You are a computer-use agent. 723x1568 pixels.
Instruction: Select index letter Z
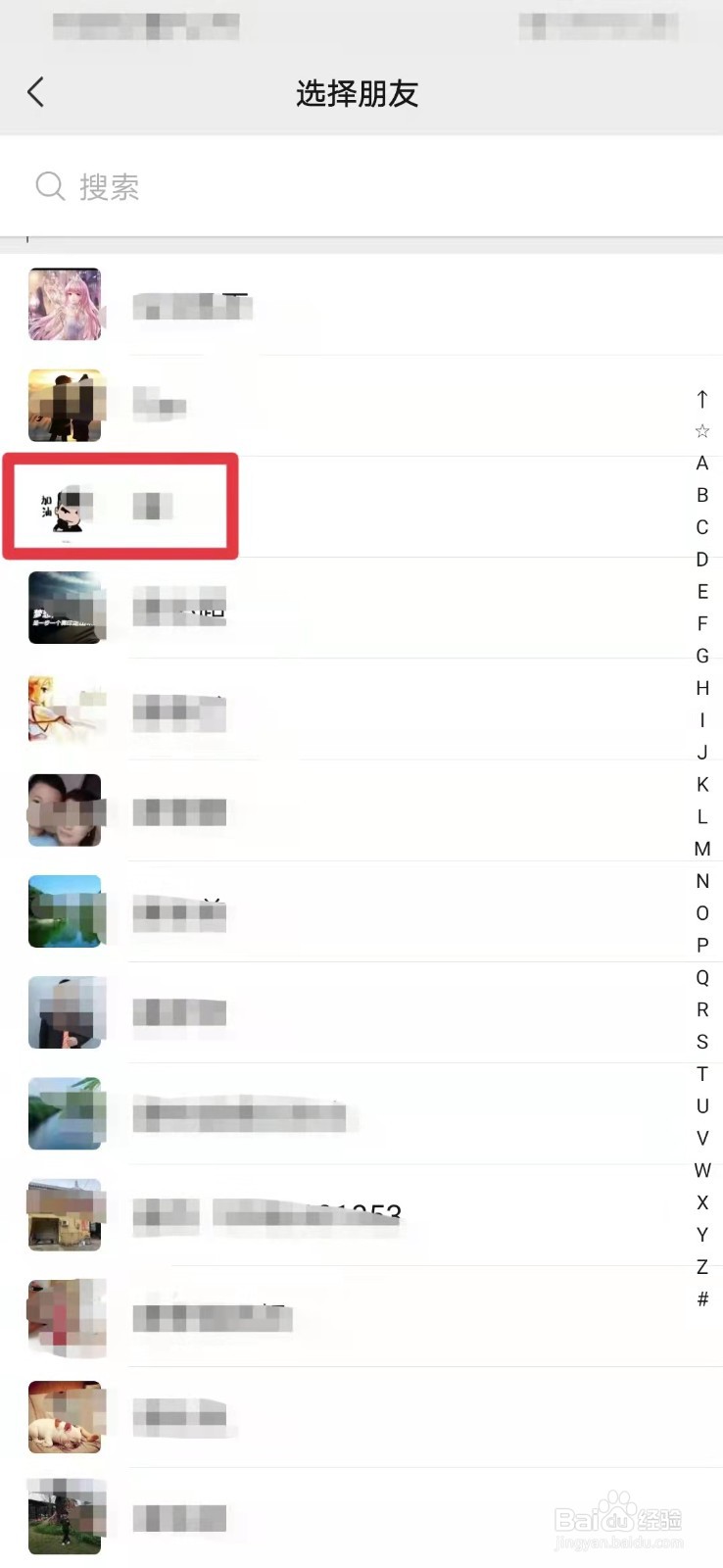[702, 1267]
